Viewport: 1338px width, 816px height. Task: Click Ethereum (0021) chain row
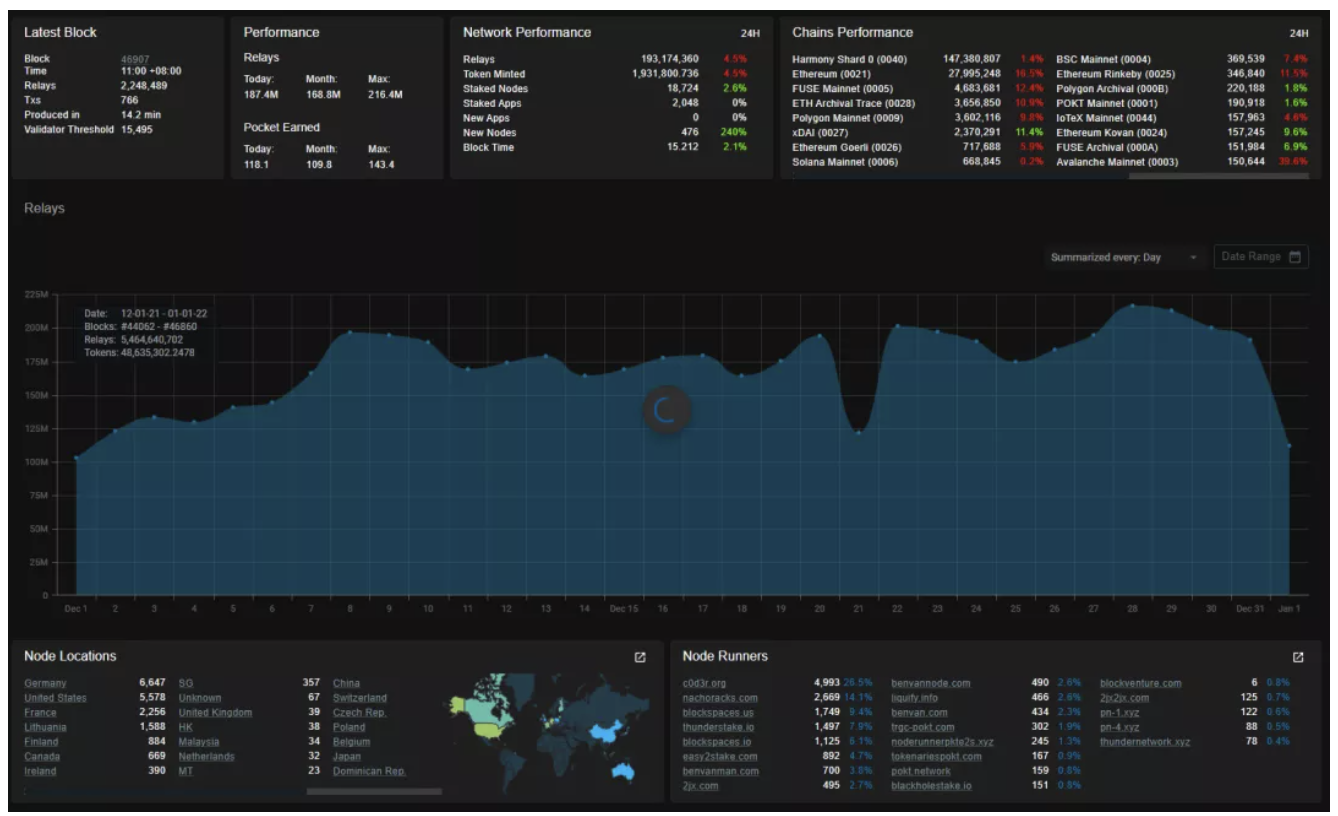click(918, 74)
